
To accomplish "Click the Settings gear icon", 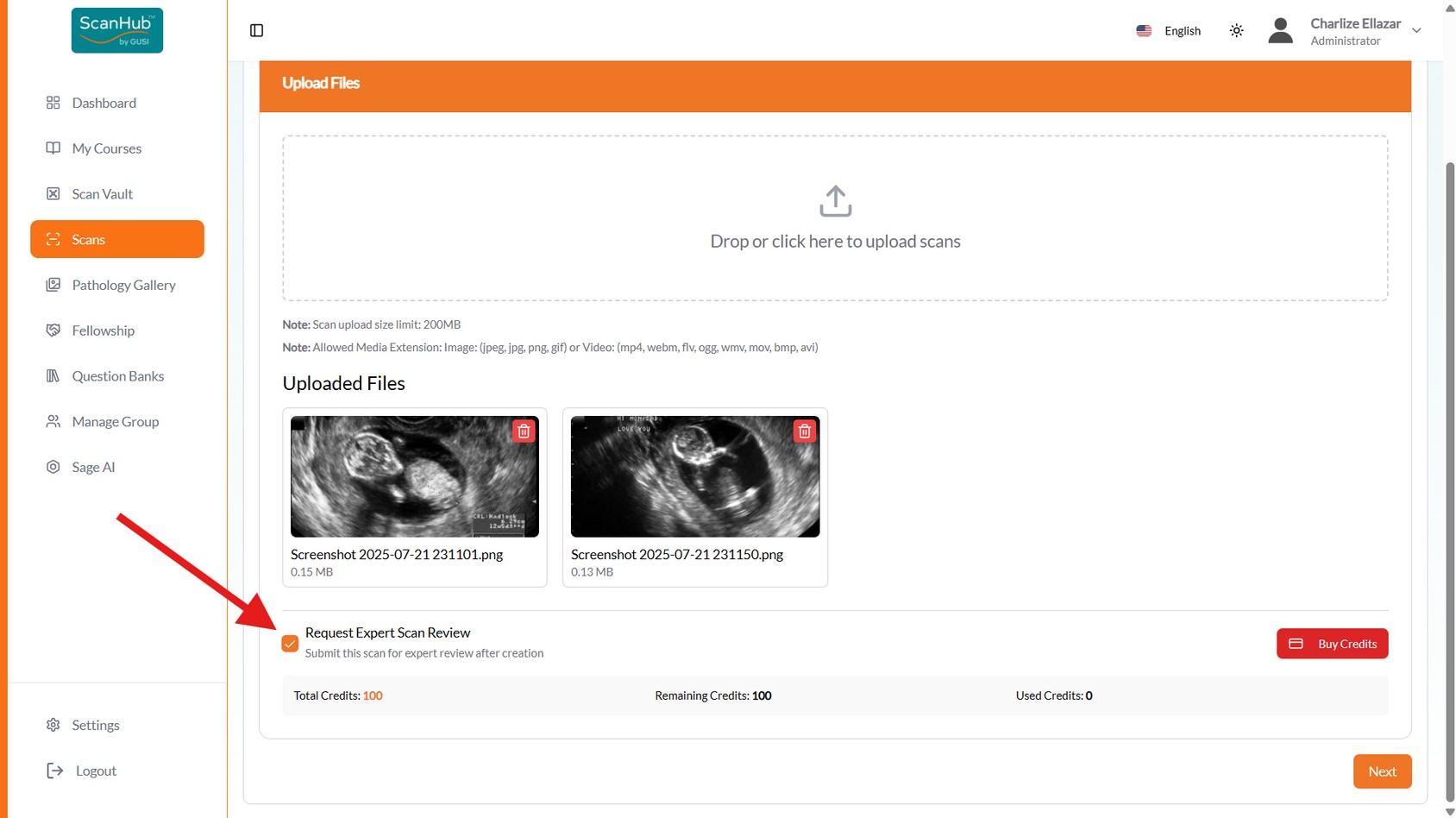I will pos(53,725).
